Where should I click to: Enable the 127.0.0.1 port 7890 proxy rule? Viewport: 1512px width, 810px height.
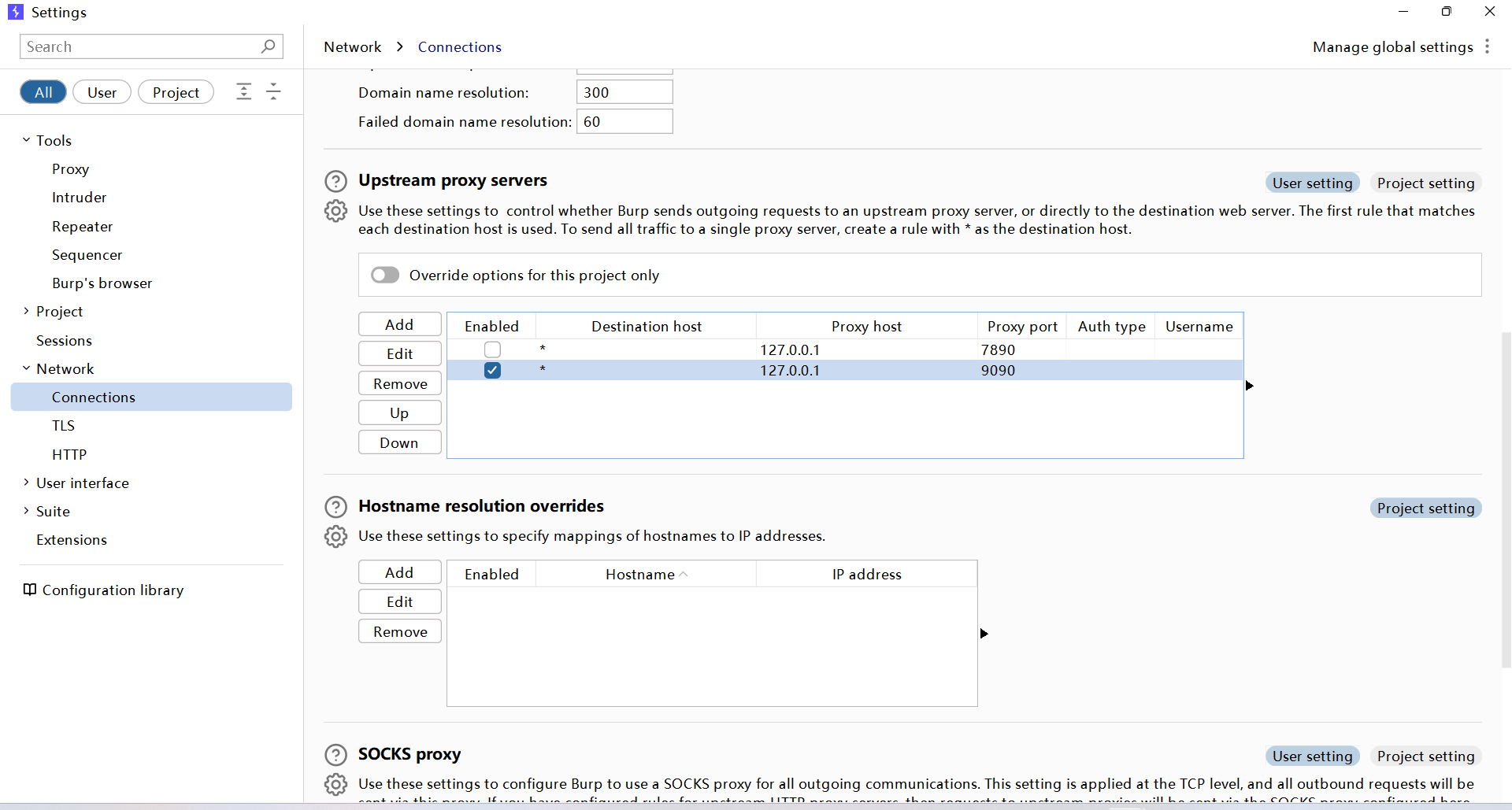[x=492, y=350]
